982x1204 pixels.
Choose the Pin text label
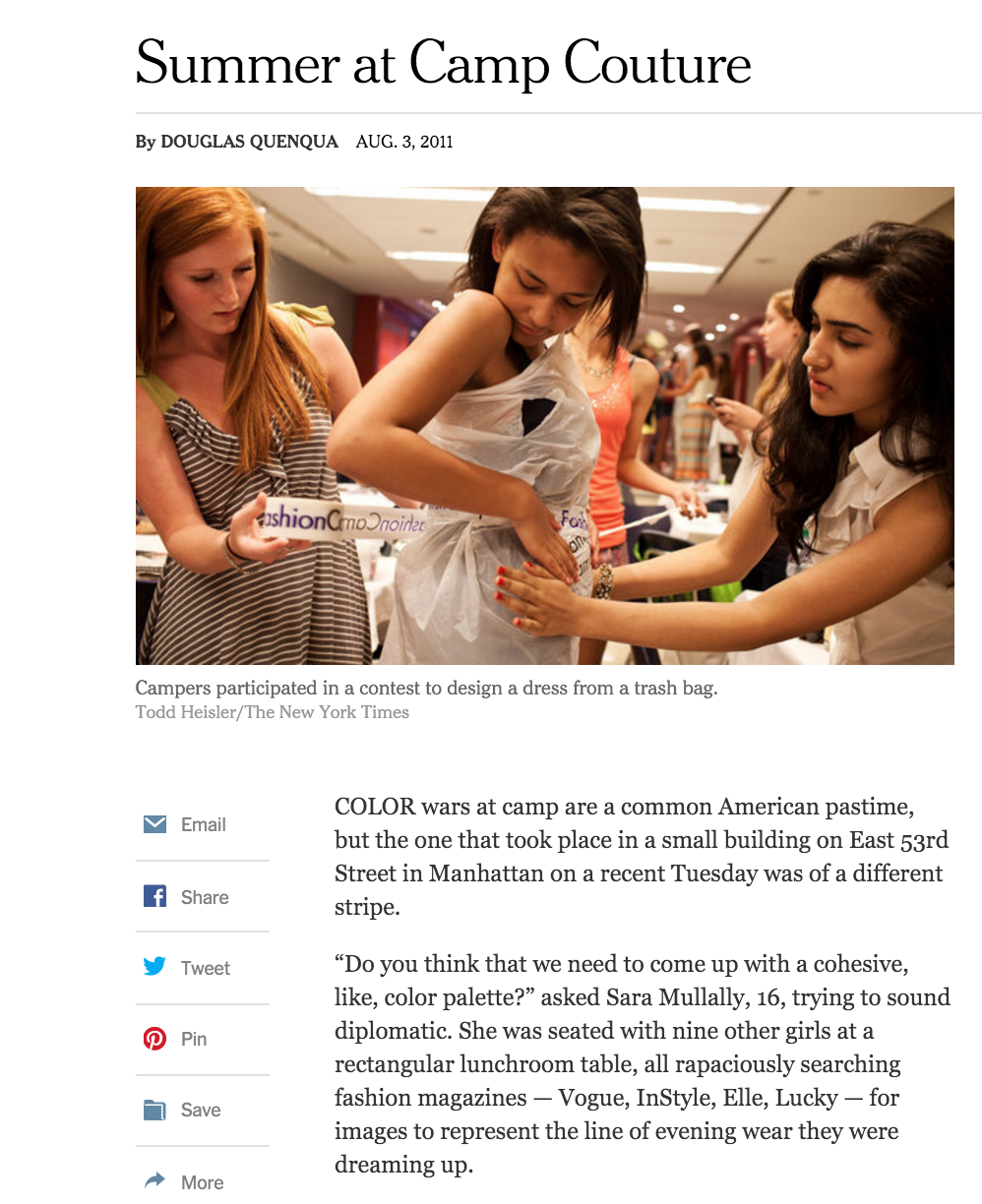pyautogui.click(x=194, y=1039)
